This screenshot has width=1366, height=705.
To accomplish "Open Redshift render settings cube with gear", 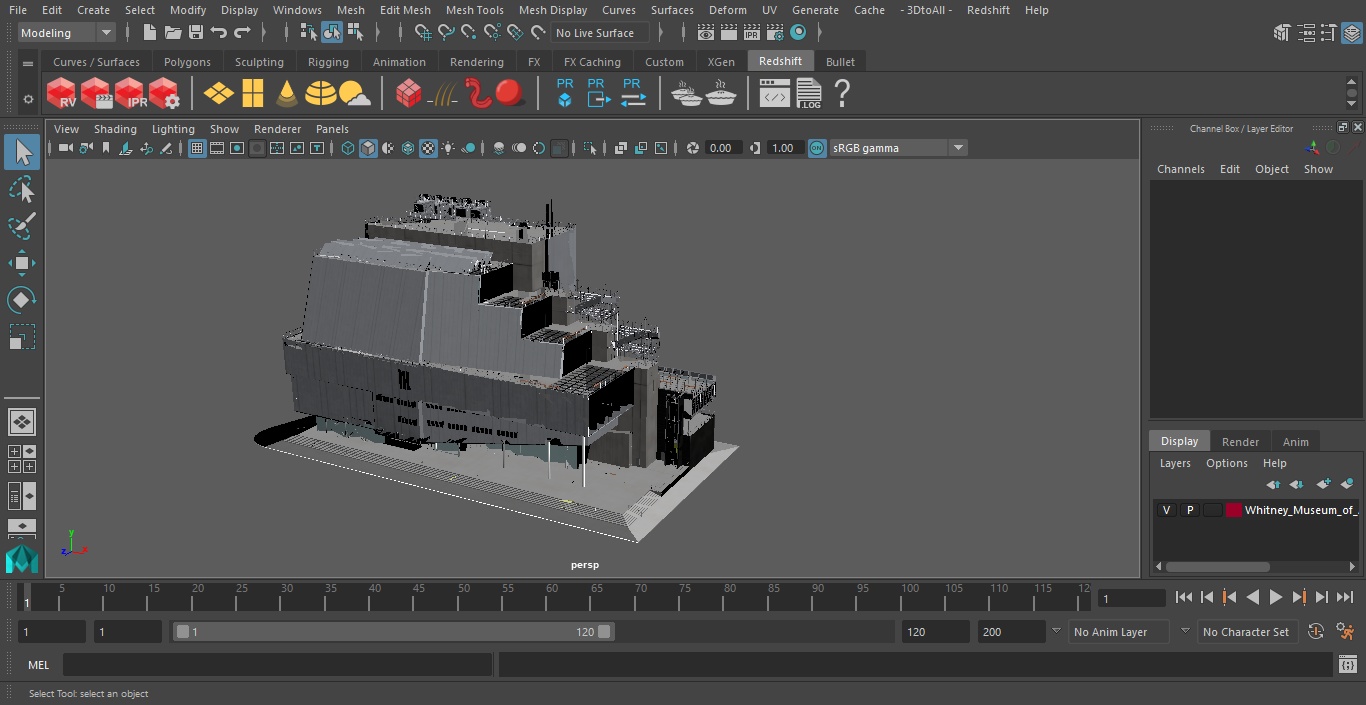I will (x=164, y=94).
